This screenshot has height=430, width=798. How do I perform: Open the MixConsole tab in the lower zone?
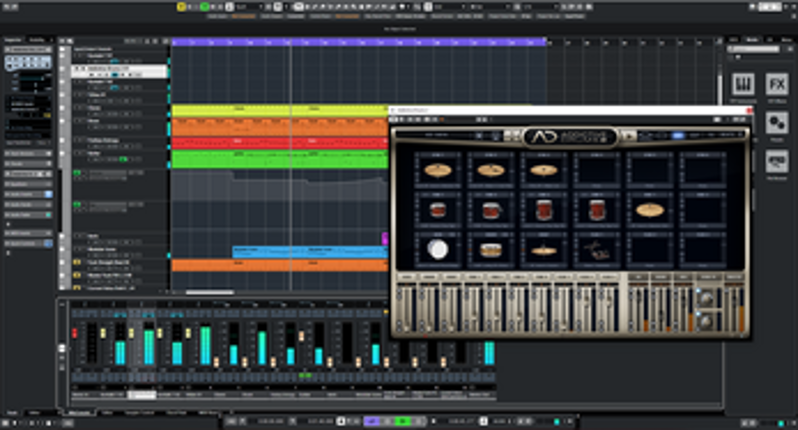point(79,413)
